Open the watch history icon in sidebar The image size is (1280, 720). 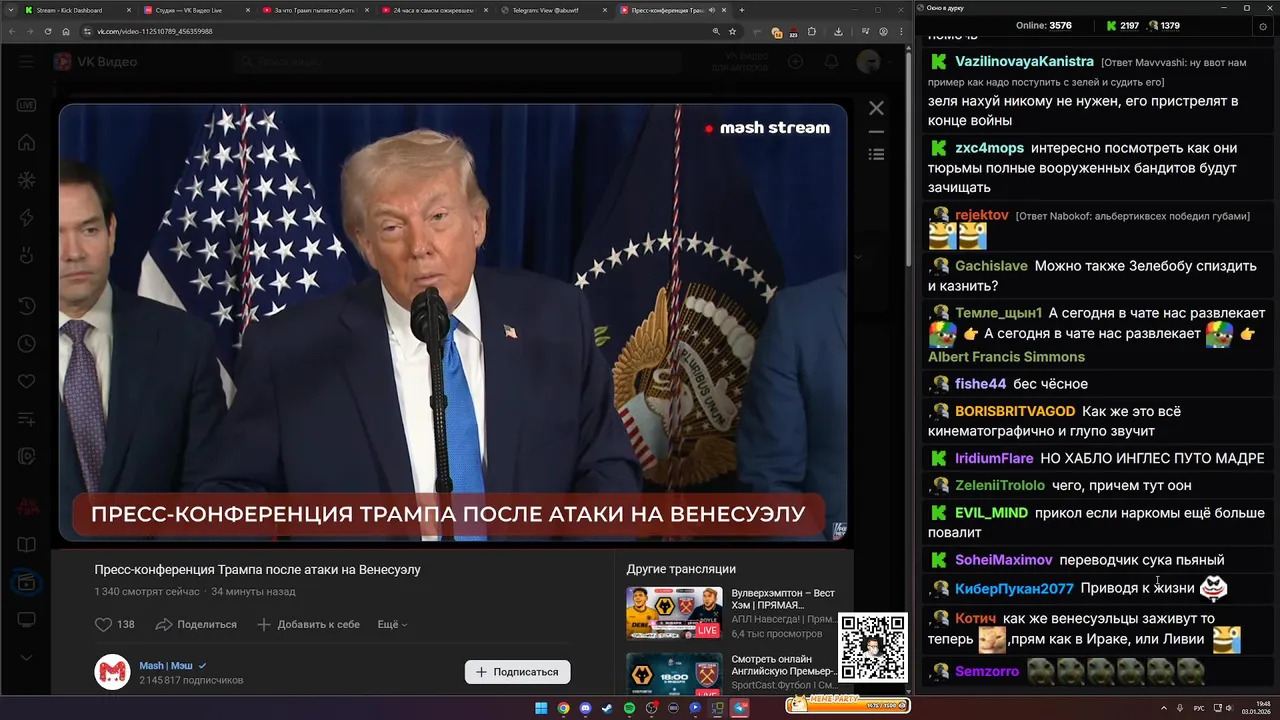[x=26, y=306]
